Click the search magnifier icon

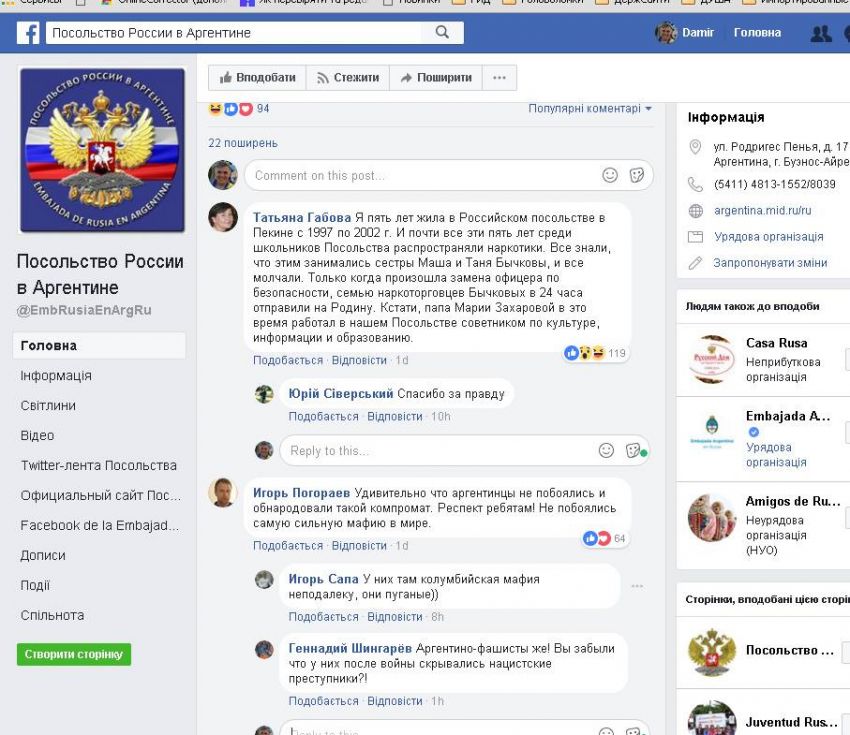[442, 33]
